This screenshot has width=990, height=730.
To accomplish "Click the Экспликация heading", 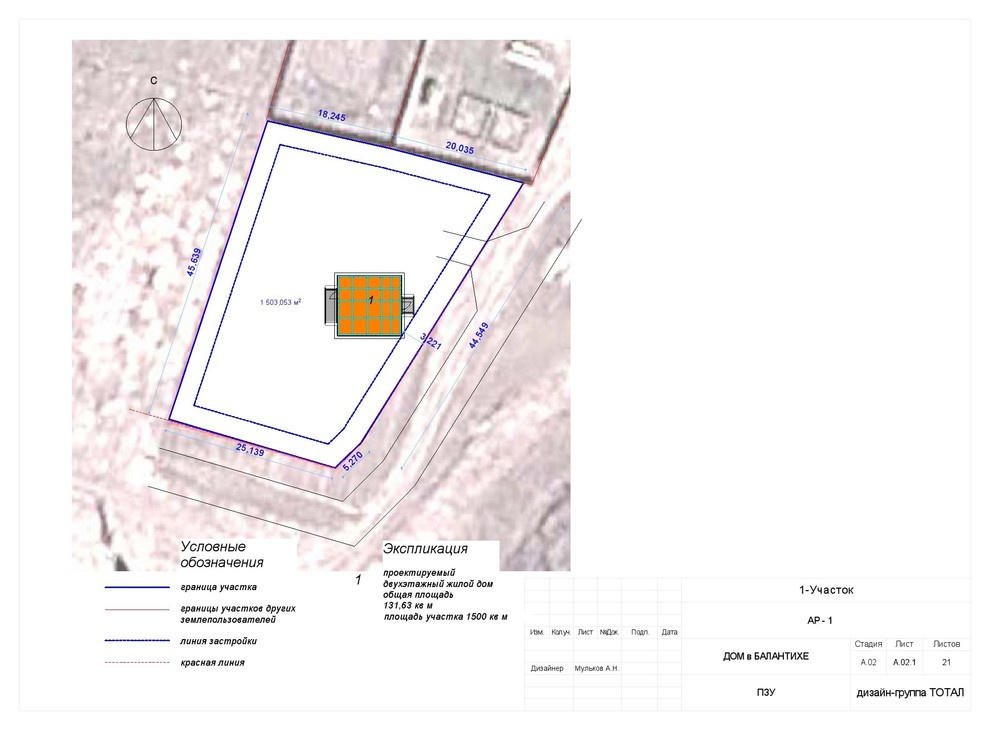I will [x=425, y=549].
